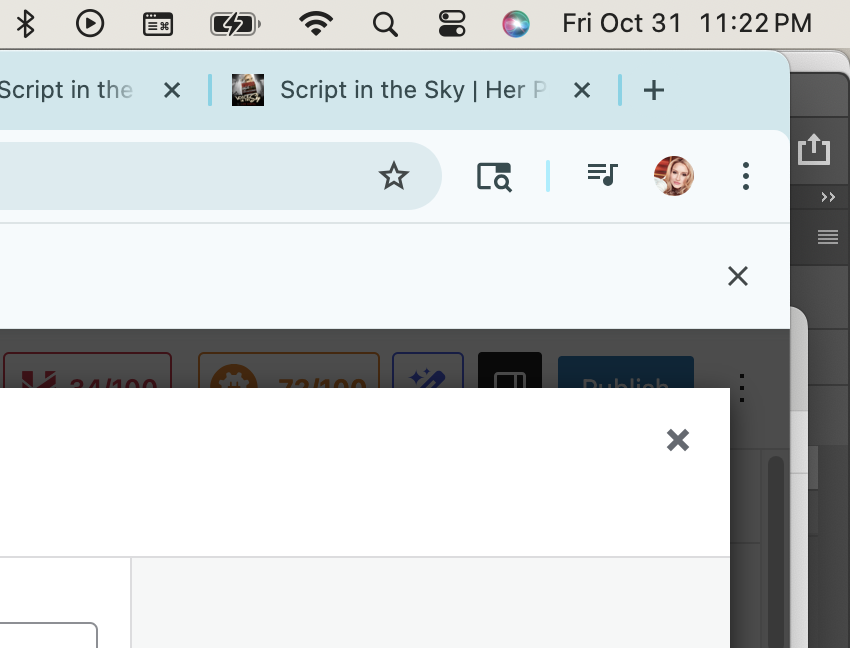Click the share icon in side window
This screenshot has height=648, width=850.
point(814,149)
